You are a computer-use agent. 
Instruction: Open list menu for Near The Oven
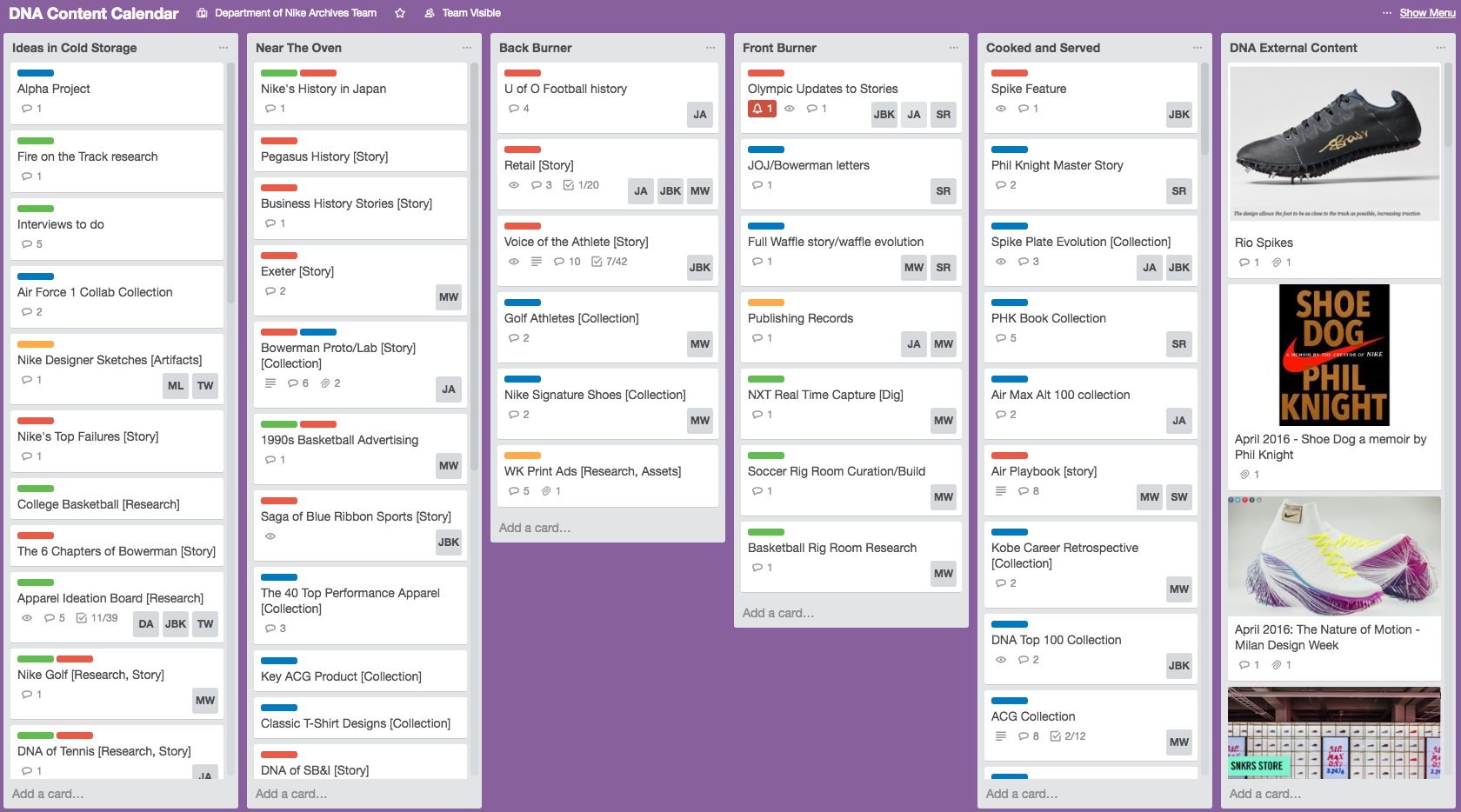(x=467, y=48)
